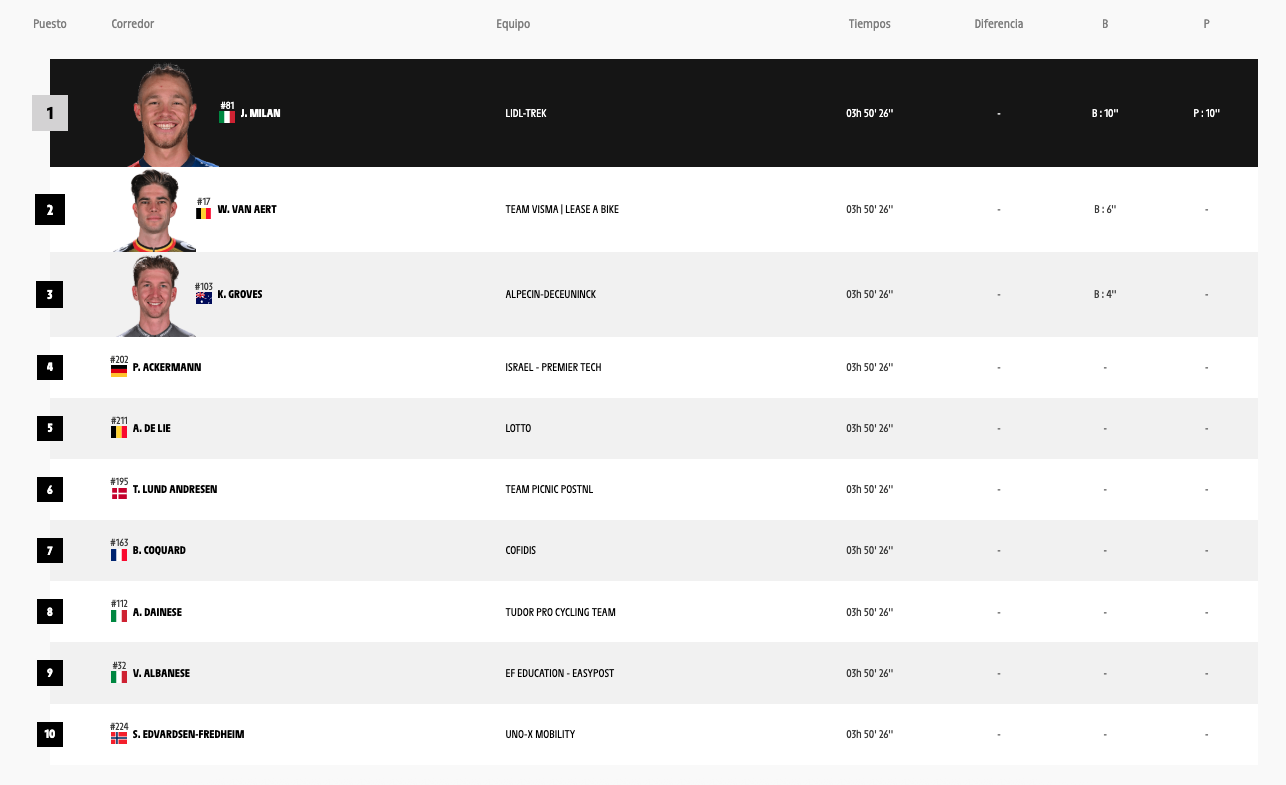The image size is (1286, 785).
Task: Click the Norwegian flag beside S. Edvardsen-Fredheim
Action: pos(119,738)
